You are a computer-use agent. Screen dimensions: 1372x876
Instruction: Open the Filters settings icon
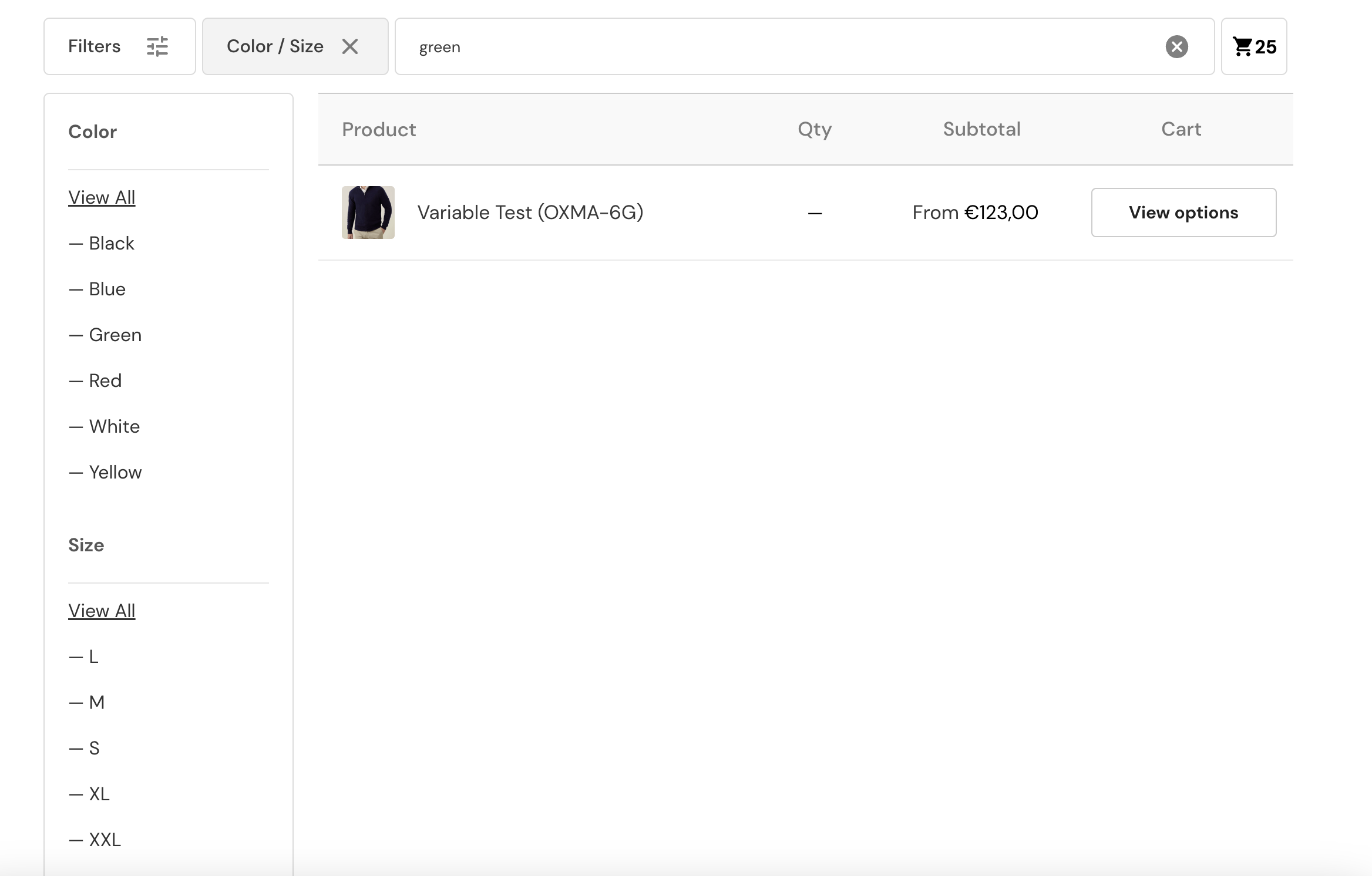click(x=157, y=46)
